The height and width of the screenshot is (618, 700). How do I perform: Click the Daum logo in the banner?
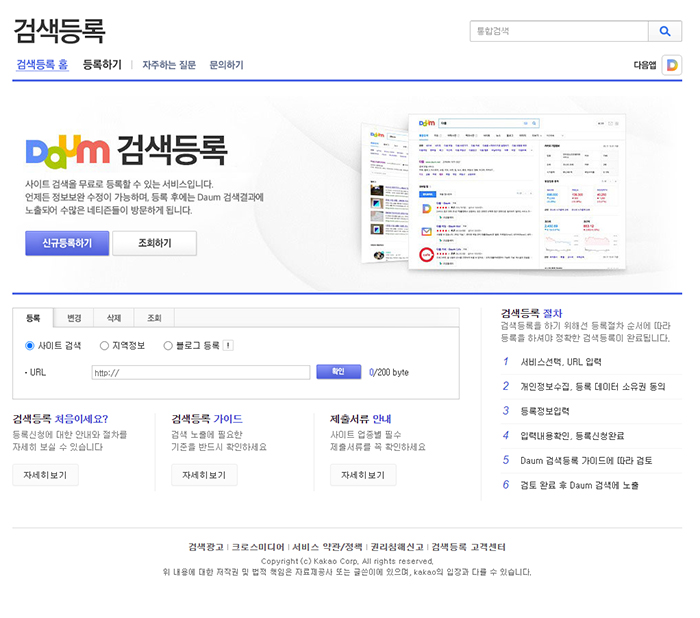point(67,152)
